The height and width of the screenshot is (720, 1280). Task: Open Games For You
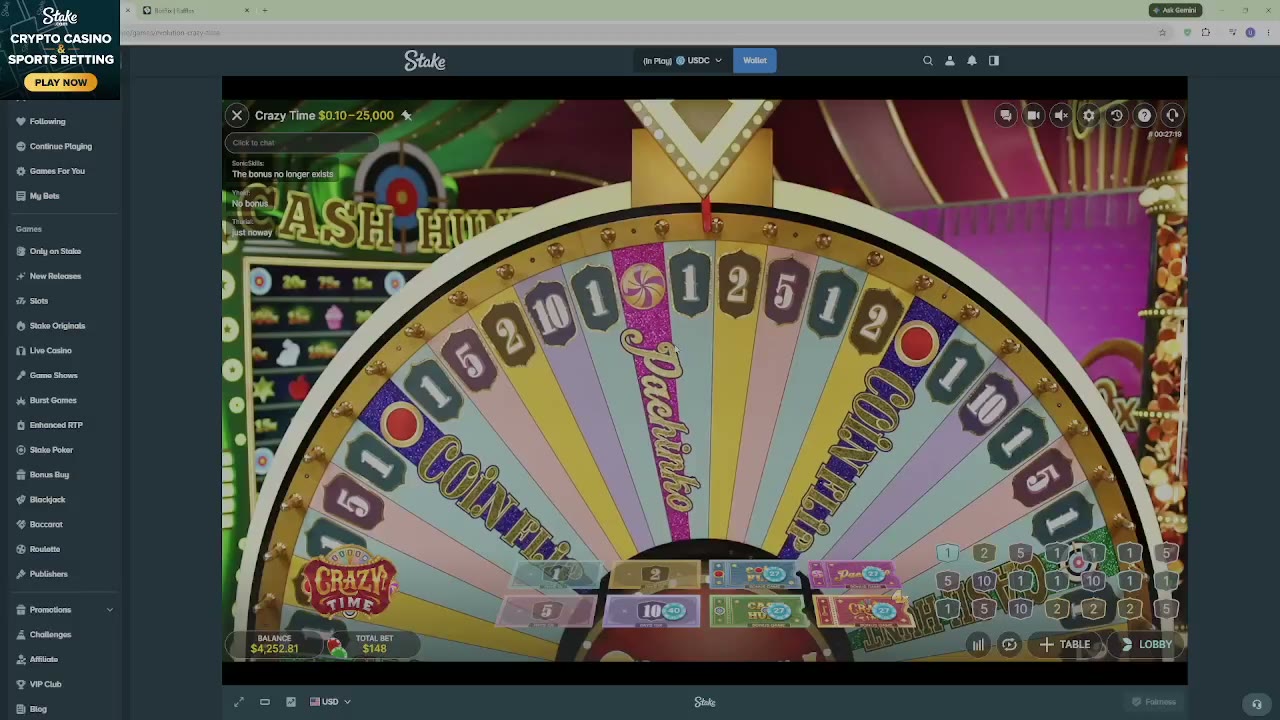coord(57,171)
